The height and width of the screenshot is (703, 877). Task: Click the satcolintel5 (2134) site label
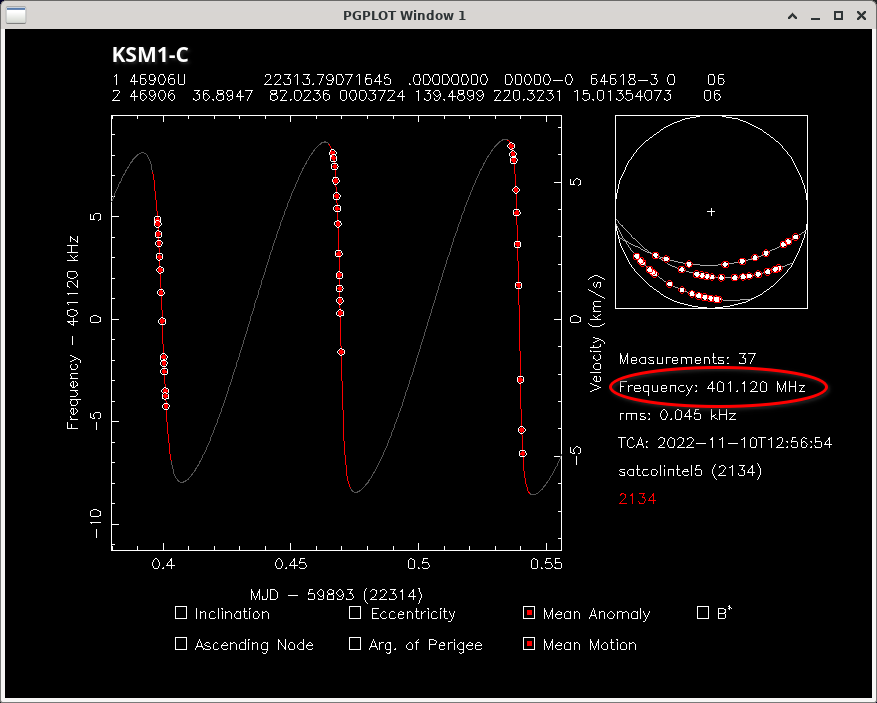690,471
